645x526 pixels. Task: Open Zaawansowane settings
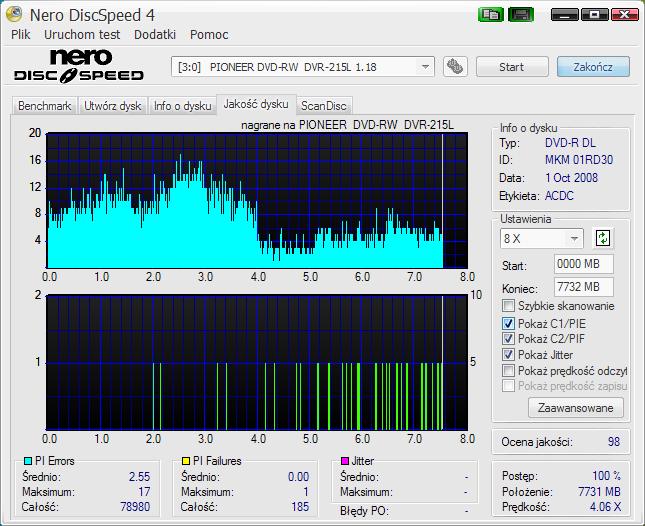575,408
